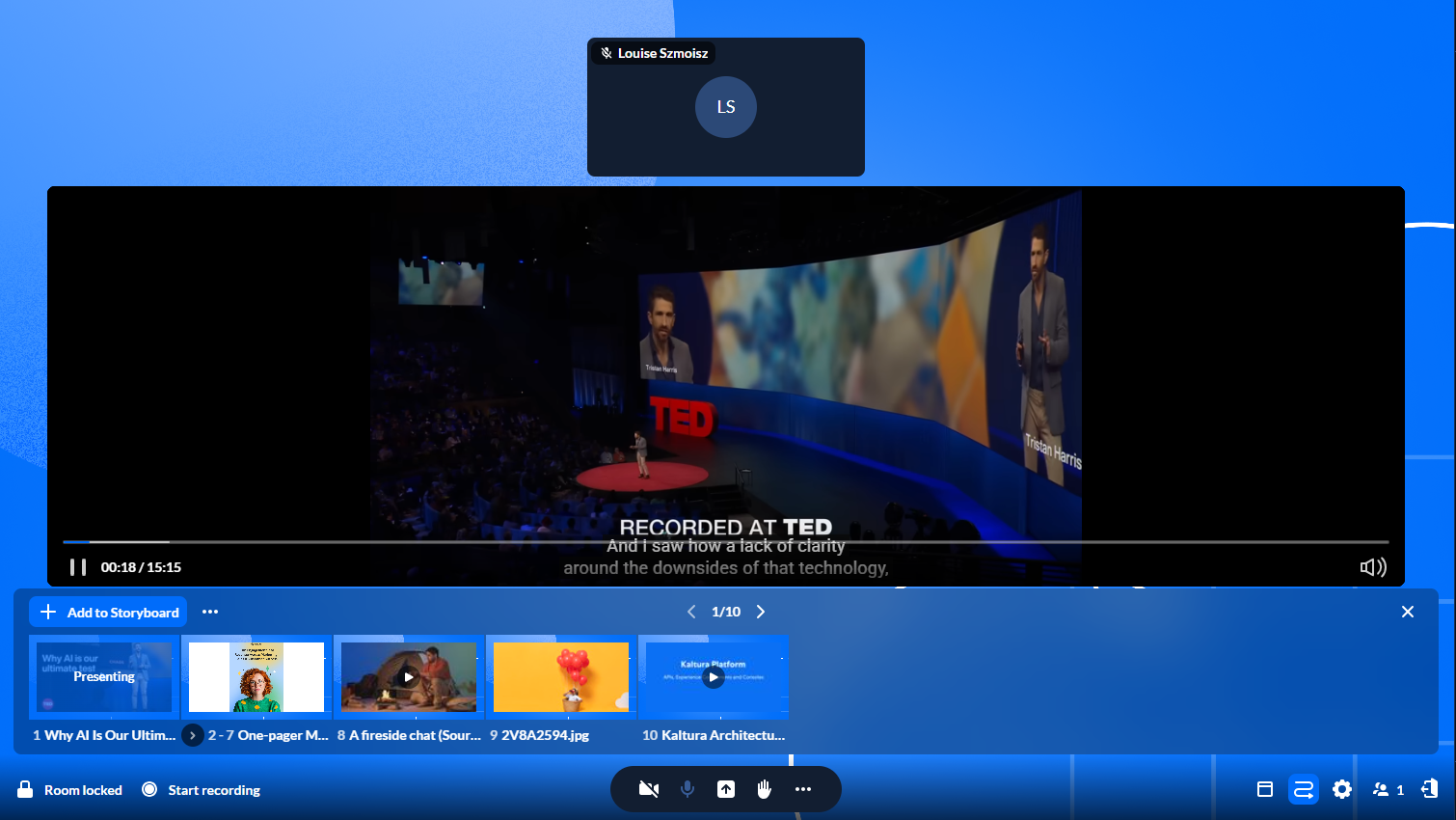Toggle the storyboard panel icon
1456x820 pixels.
pyautogui.click(x=1304, y=789)
